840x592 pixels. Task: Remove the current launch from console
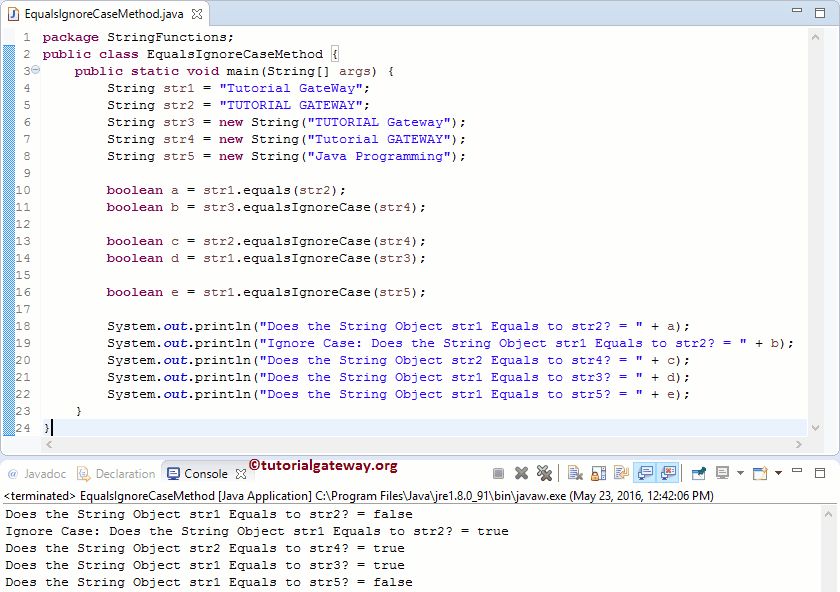tap(521, 471)
